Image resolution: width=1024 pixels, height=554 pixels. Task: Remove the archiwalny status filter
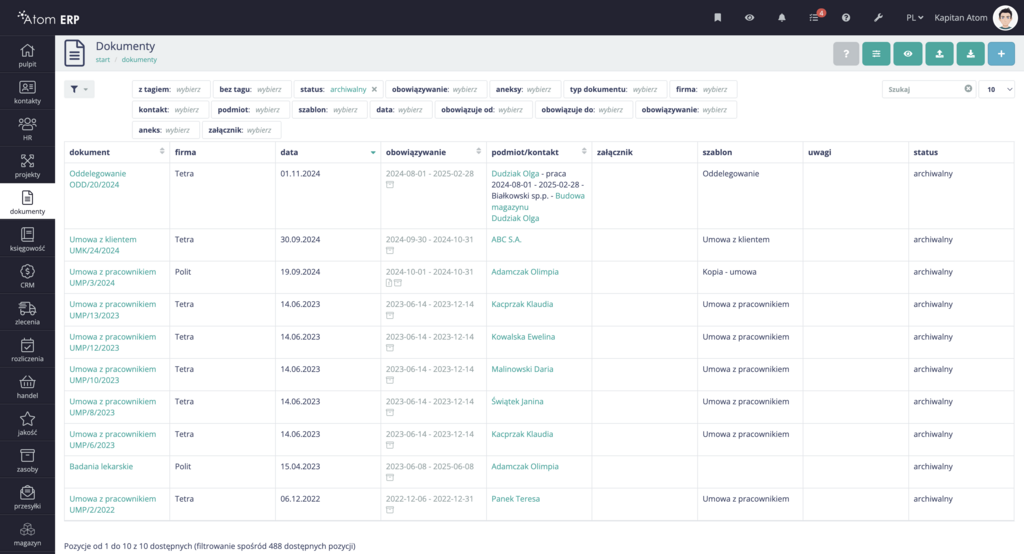coord(374,90)
